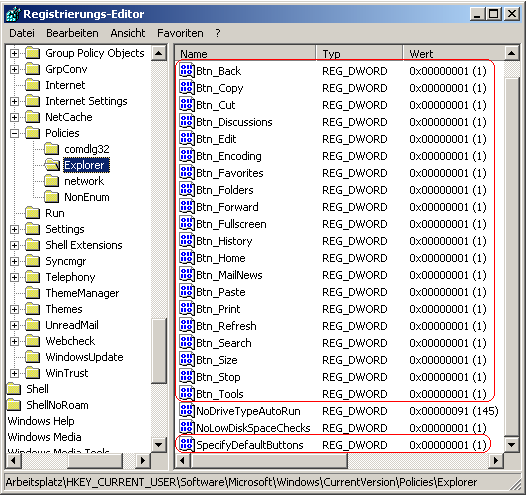Expand the Internet Settings key
The width and height of the screenshot is (528, 496).
(x=14, y=101)
